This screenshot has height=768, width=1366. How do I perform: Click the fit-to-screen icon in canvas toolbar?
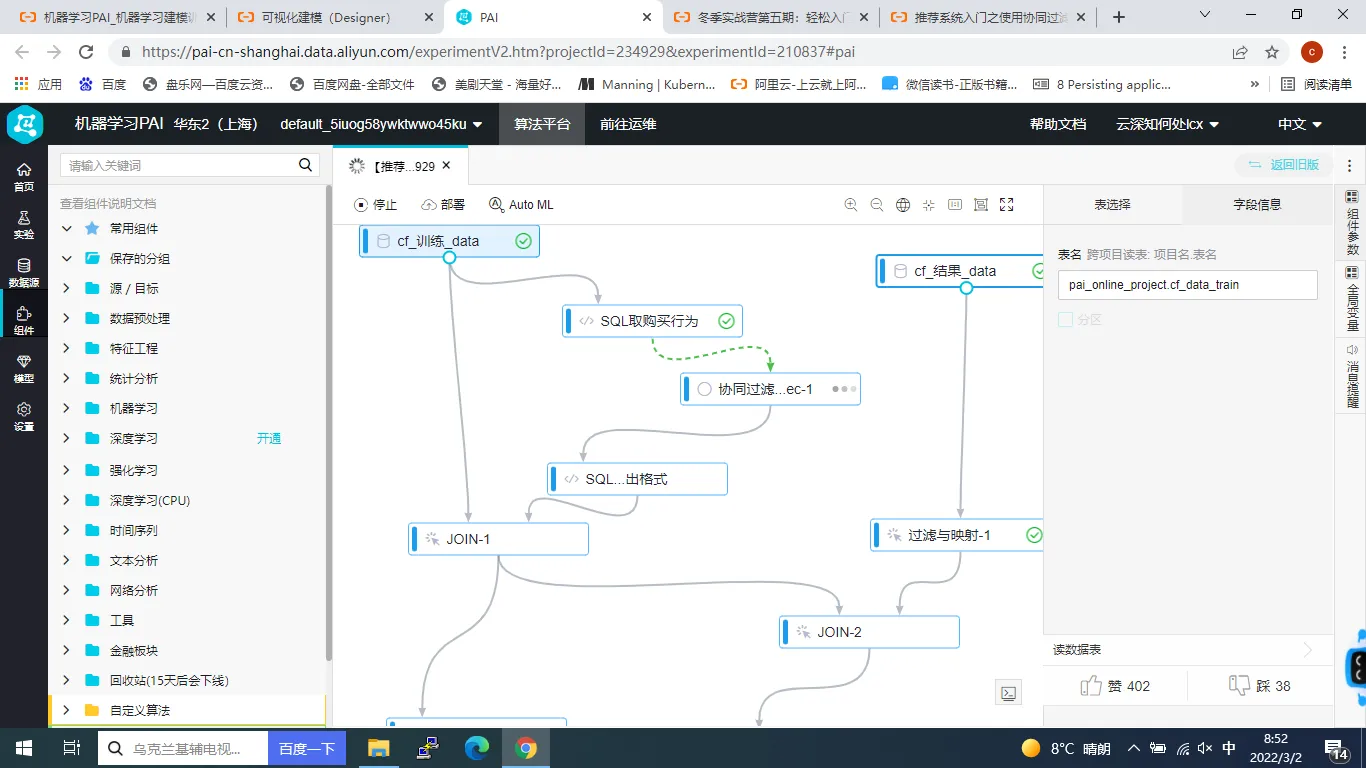(981, 204)
